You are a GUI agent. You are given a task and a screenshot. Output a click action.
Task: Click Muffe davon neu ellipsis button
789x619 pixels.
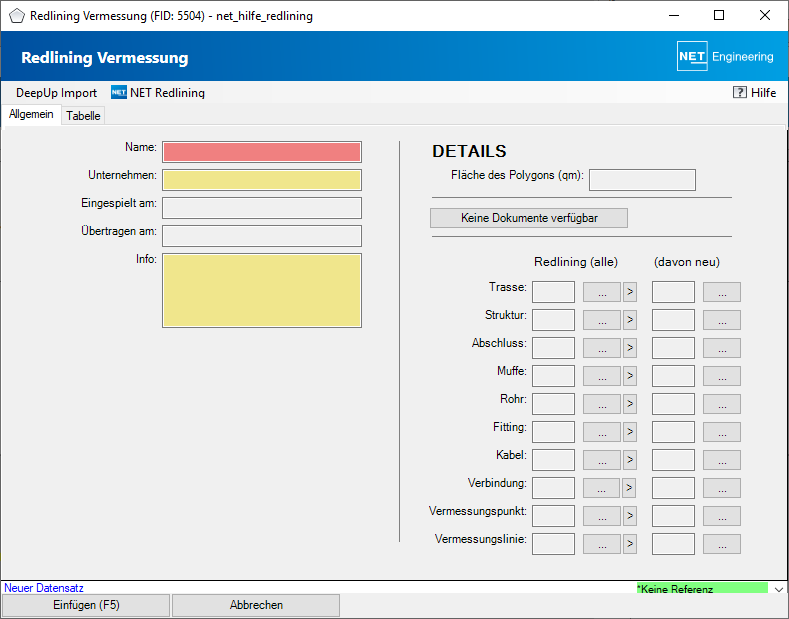tap(722, 376)
